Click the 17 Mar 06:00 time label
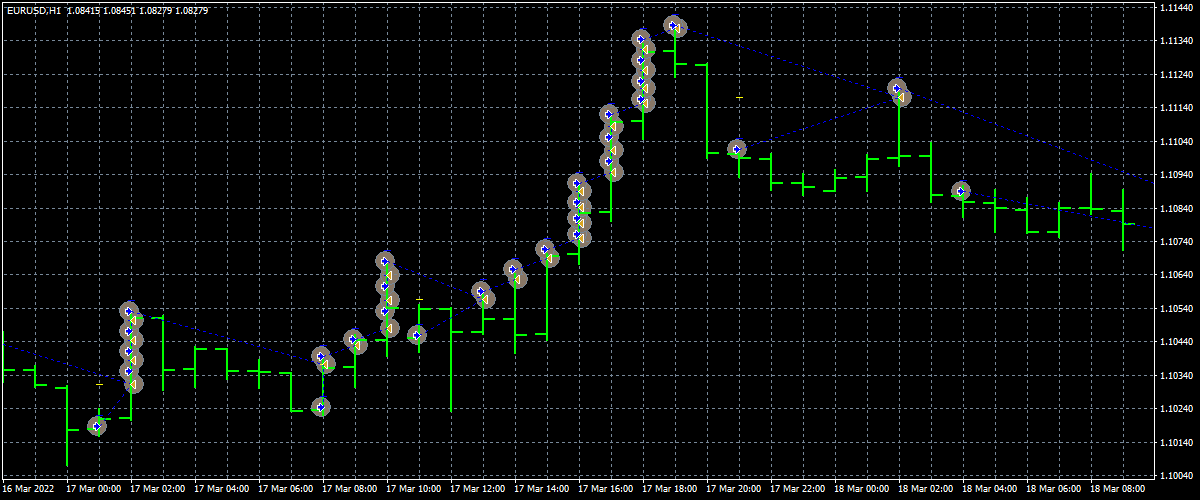 point(285,490)
